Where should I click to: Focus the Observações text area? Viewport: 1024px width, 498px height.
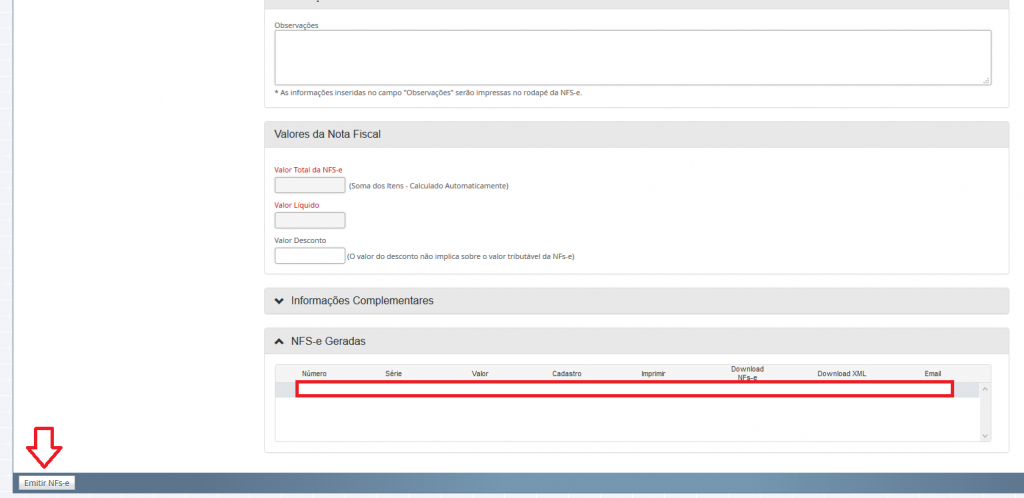coord(632,57)
